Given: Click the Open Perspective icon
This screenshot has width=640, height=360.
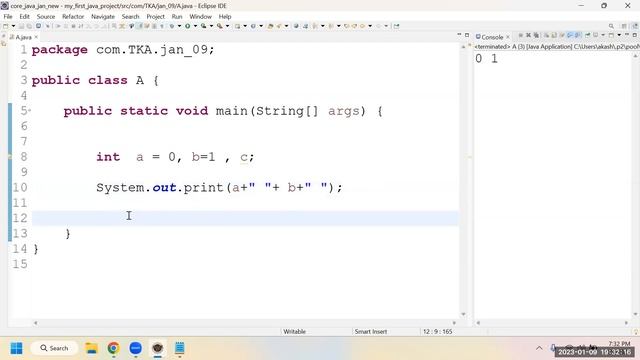Looking at the screenshot, I should [624, 26].
